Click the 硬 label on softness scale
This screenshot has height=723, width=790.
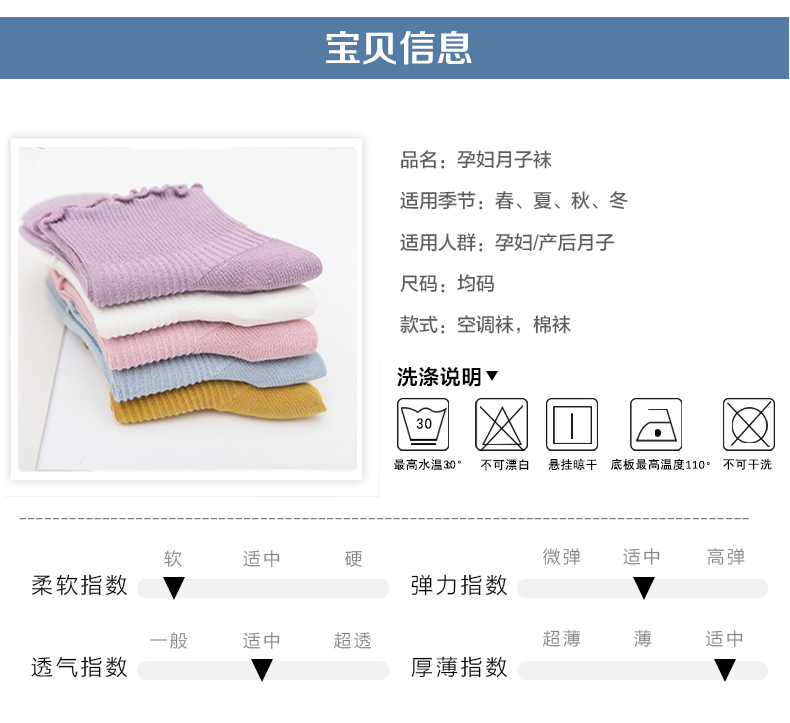(353, 558)
